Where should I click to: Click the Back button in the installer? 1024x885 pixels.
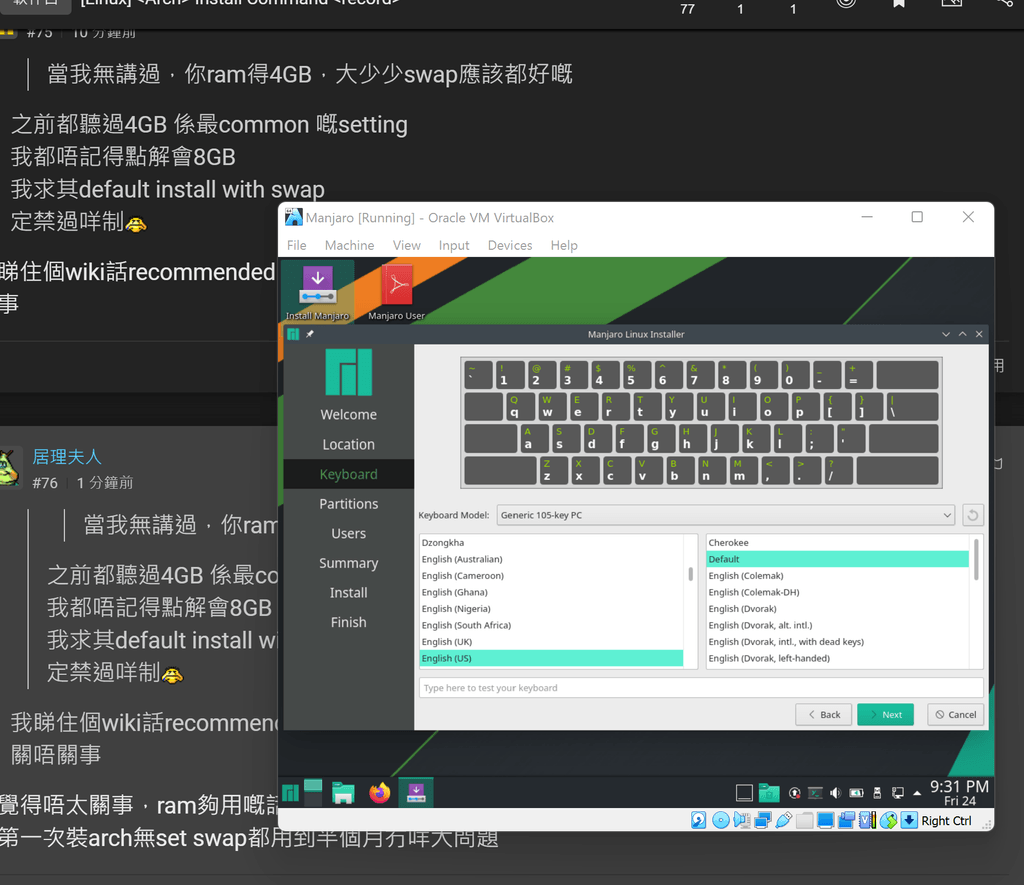coord(823,714)
